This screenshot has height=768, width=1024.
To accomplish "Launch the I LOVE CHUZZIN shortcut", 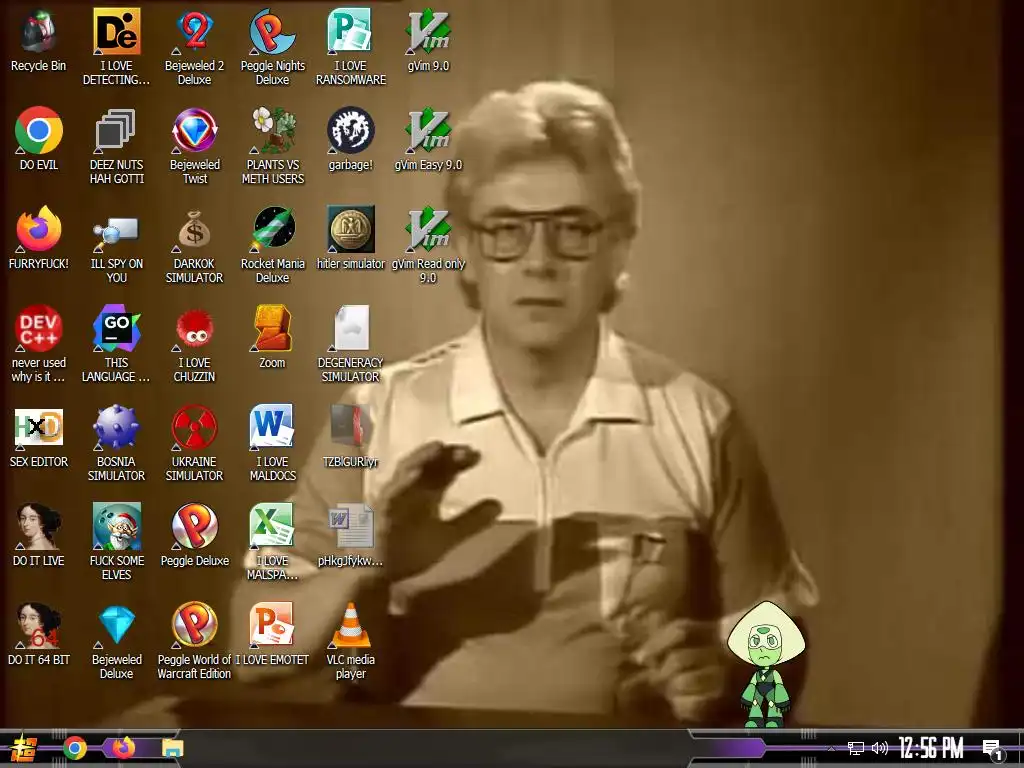I will click(194, 328).
